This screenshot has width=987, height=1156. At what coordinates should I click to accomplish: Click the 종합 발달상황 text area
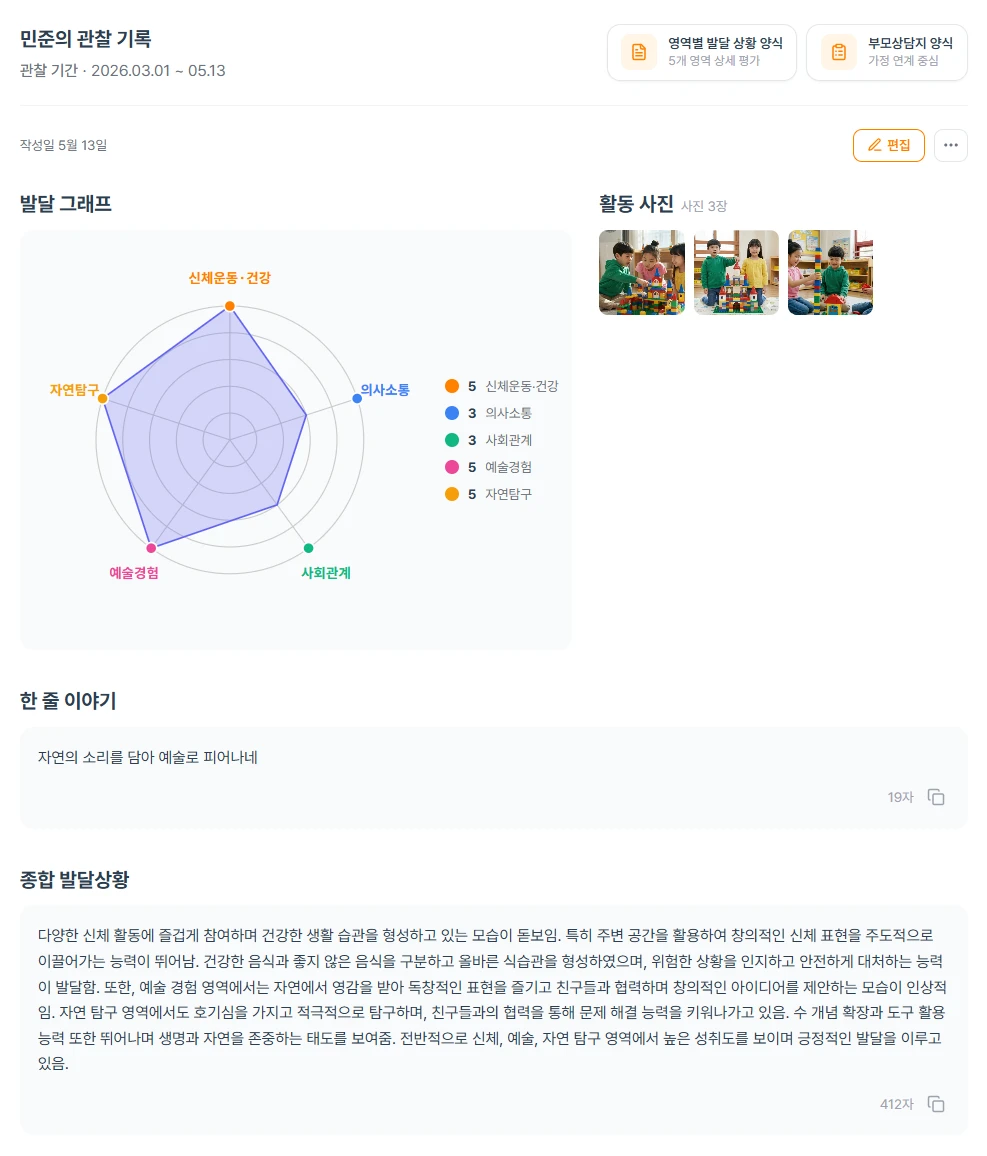[x=493, y=1020]
